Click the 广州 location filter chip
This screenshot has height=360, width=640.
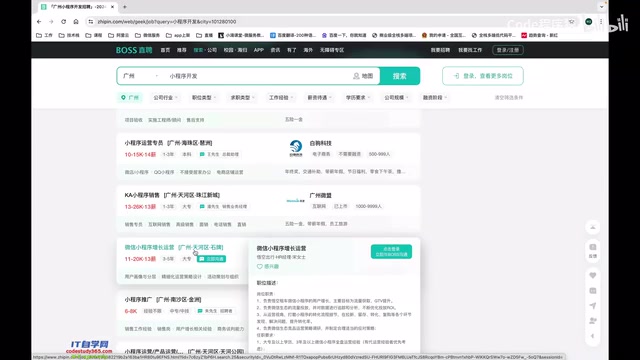click(x=130, y=98)
